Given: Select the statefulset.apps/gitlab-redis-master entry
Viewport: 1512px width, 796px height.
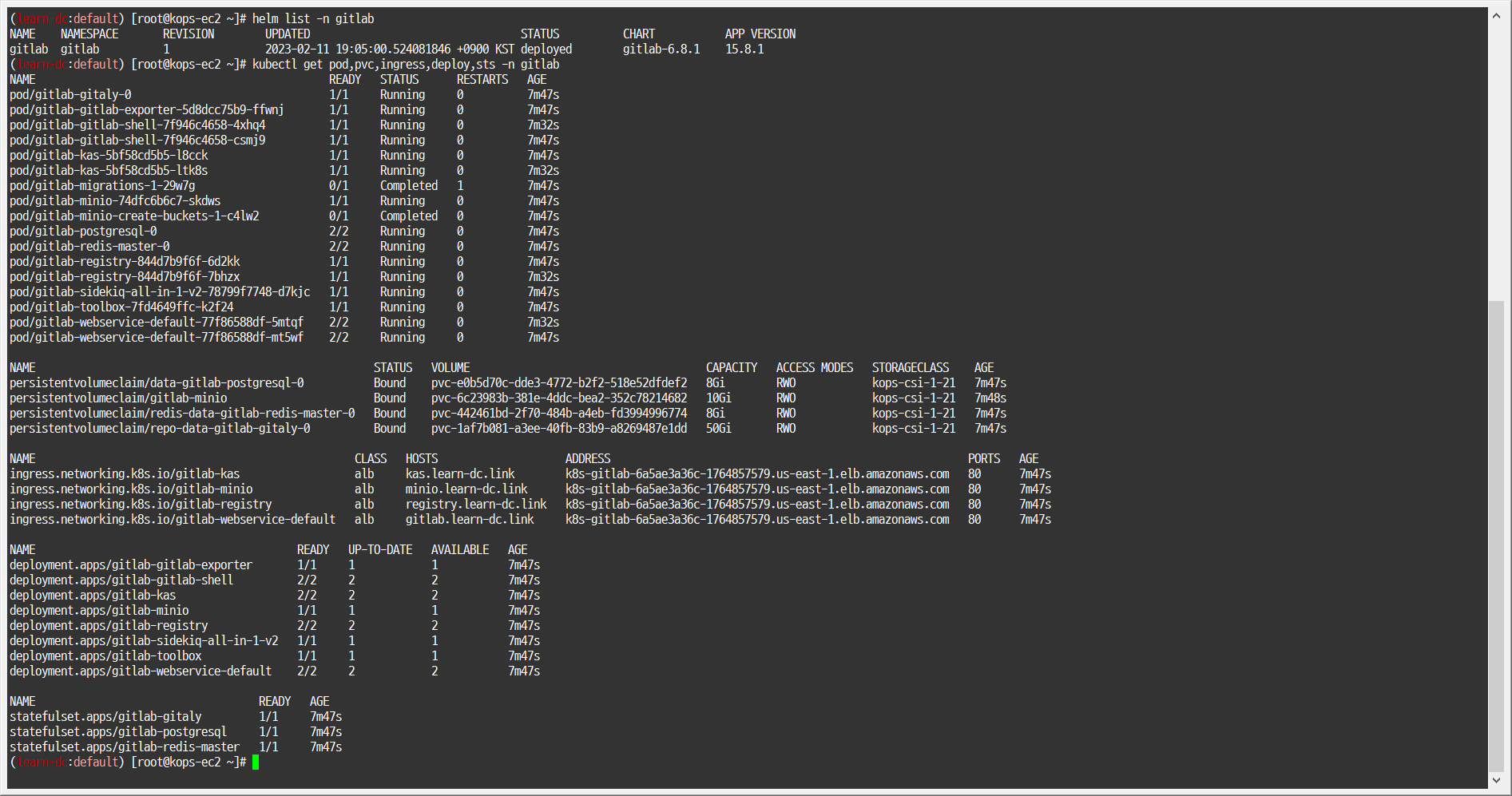Looking at the screenshot, I should click(124, 746).
